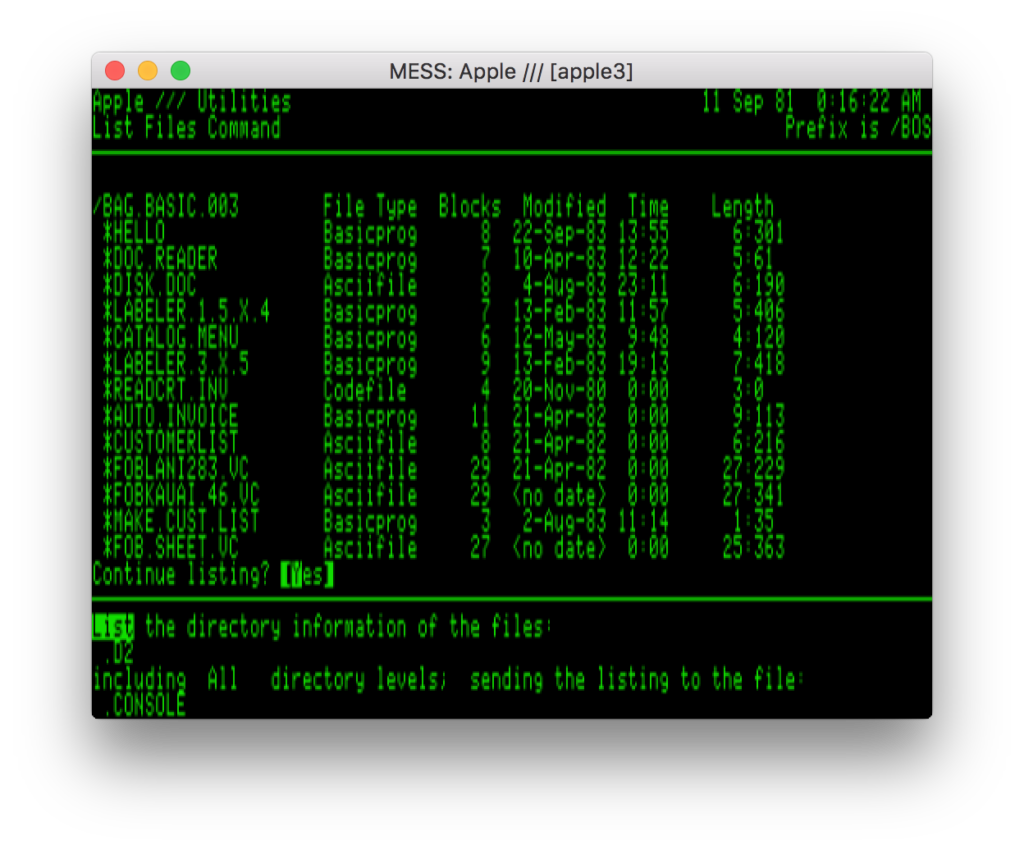Click the green zoom window button
Screen dimensions: 1024x850
click(x=180, y=71)
